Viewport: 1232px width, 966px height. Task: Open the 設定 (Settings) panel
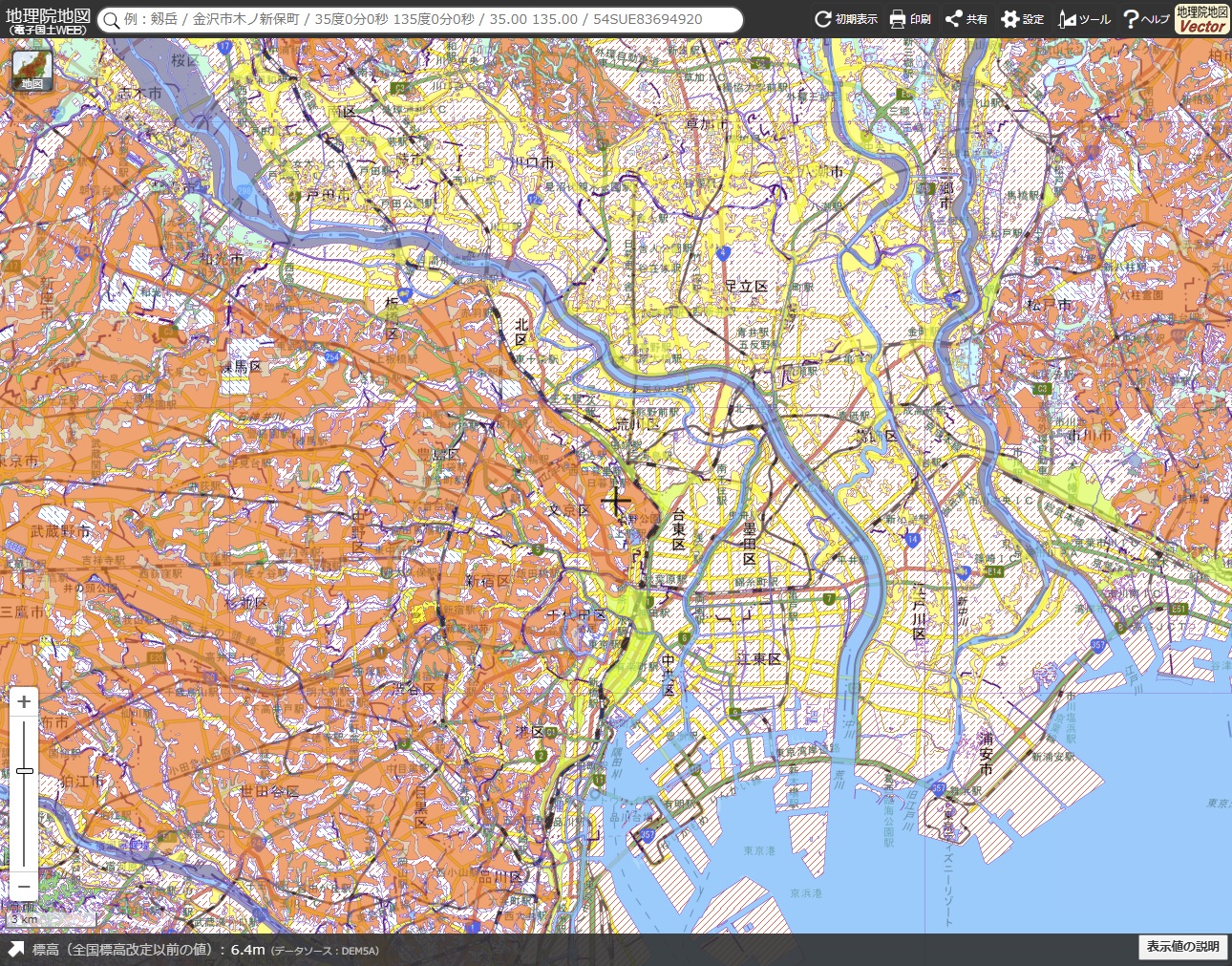tap(1021, 19)
